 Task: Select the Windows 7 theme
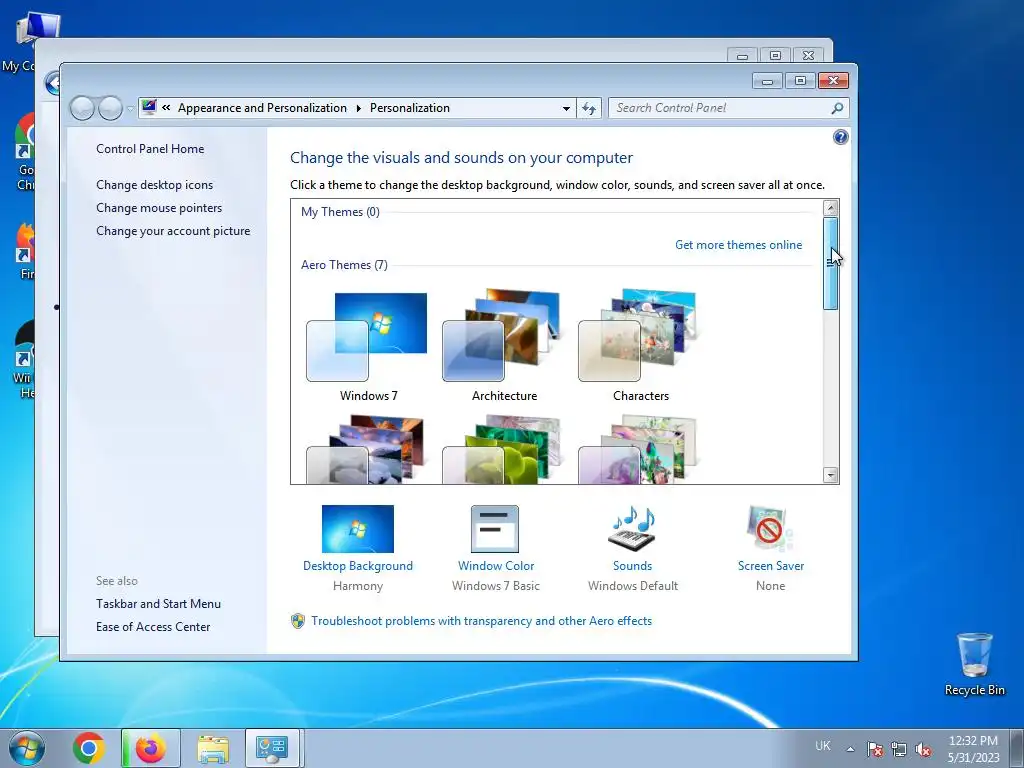[x=367, y=347]
